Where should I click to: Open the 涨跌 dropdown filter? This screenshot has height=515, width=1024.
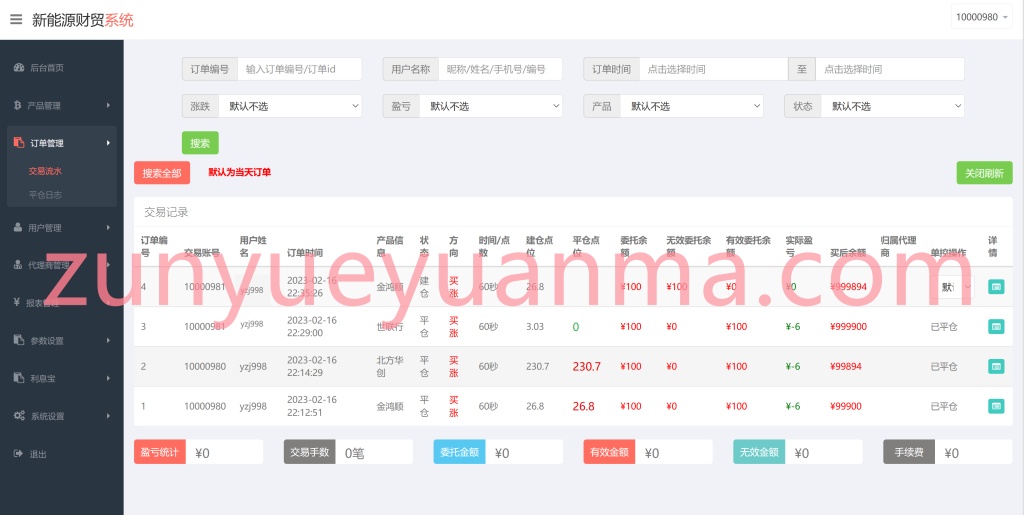(290, 106)
